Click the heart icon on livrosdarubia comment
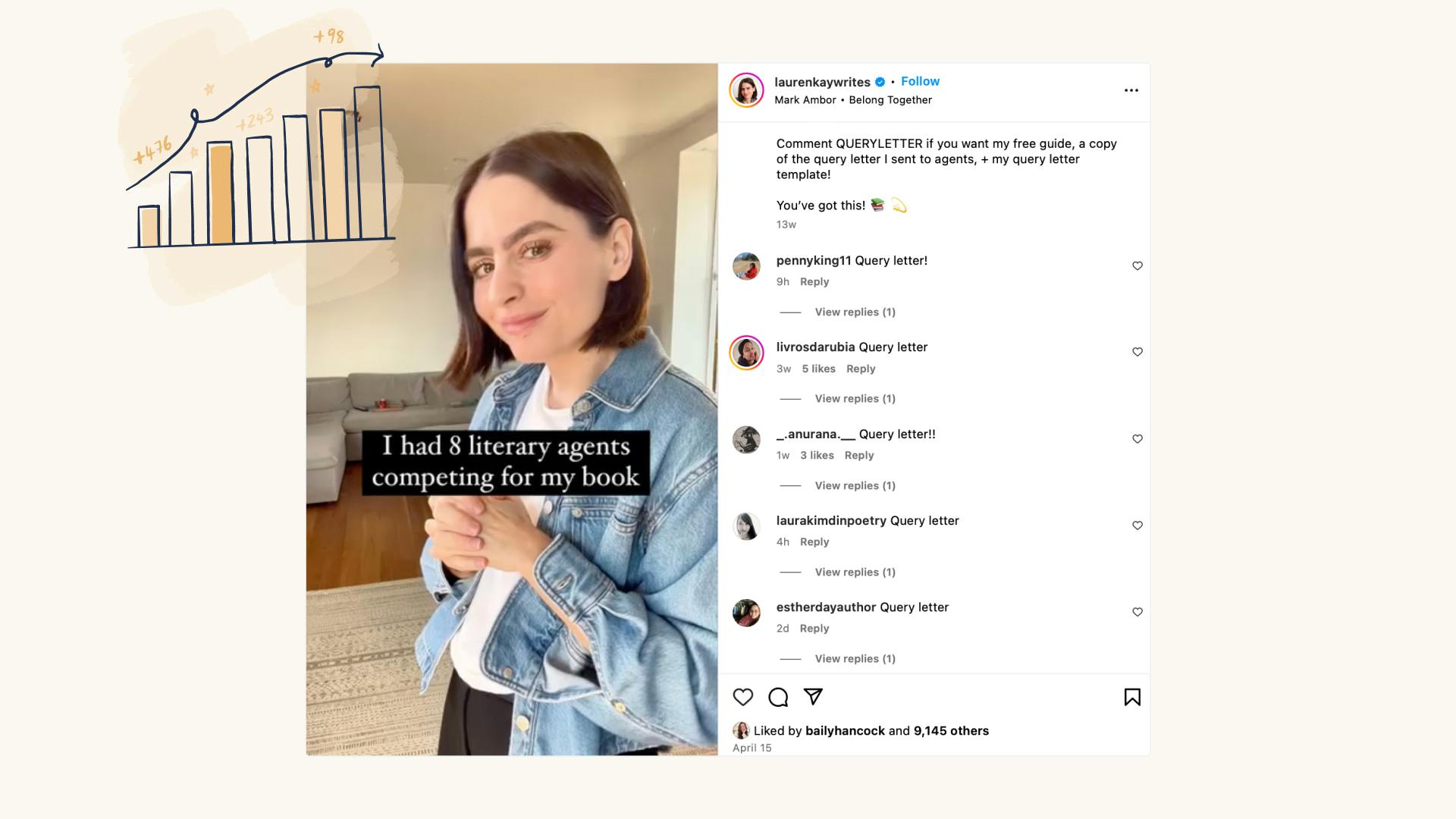1456x819 pixels. (x=1135, y=352)
